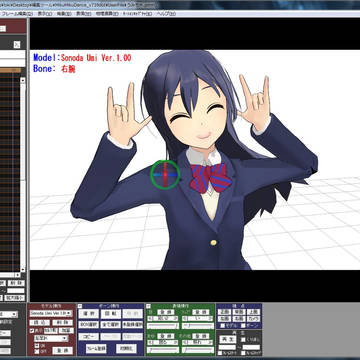Click the 登録 button next to まゆ

166,336
